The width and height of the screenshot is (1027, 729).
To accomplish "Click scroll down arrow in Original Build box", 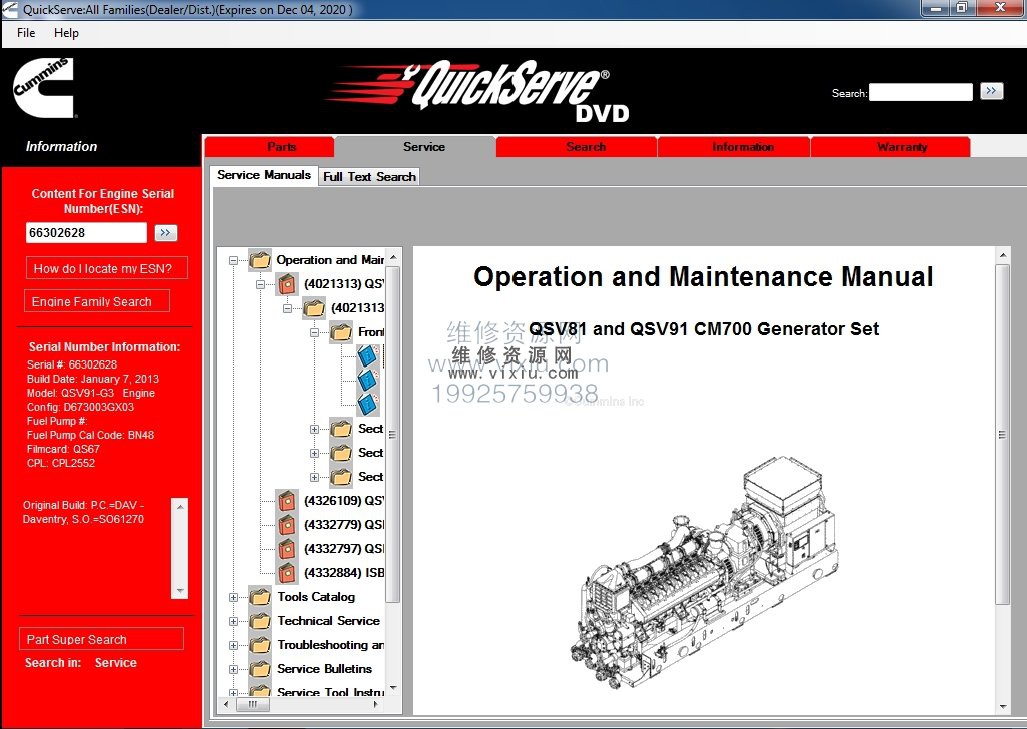I will coord(180,591).
